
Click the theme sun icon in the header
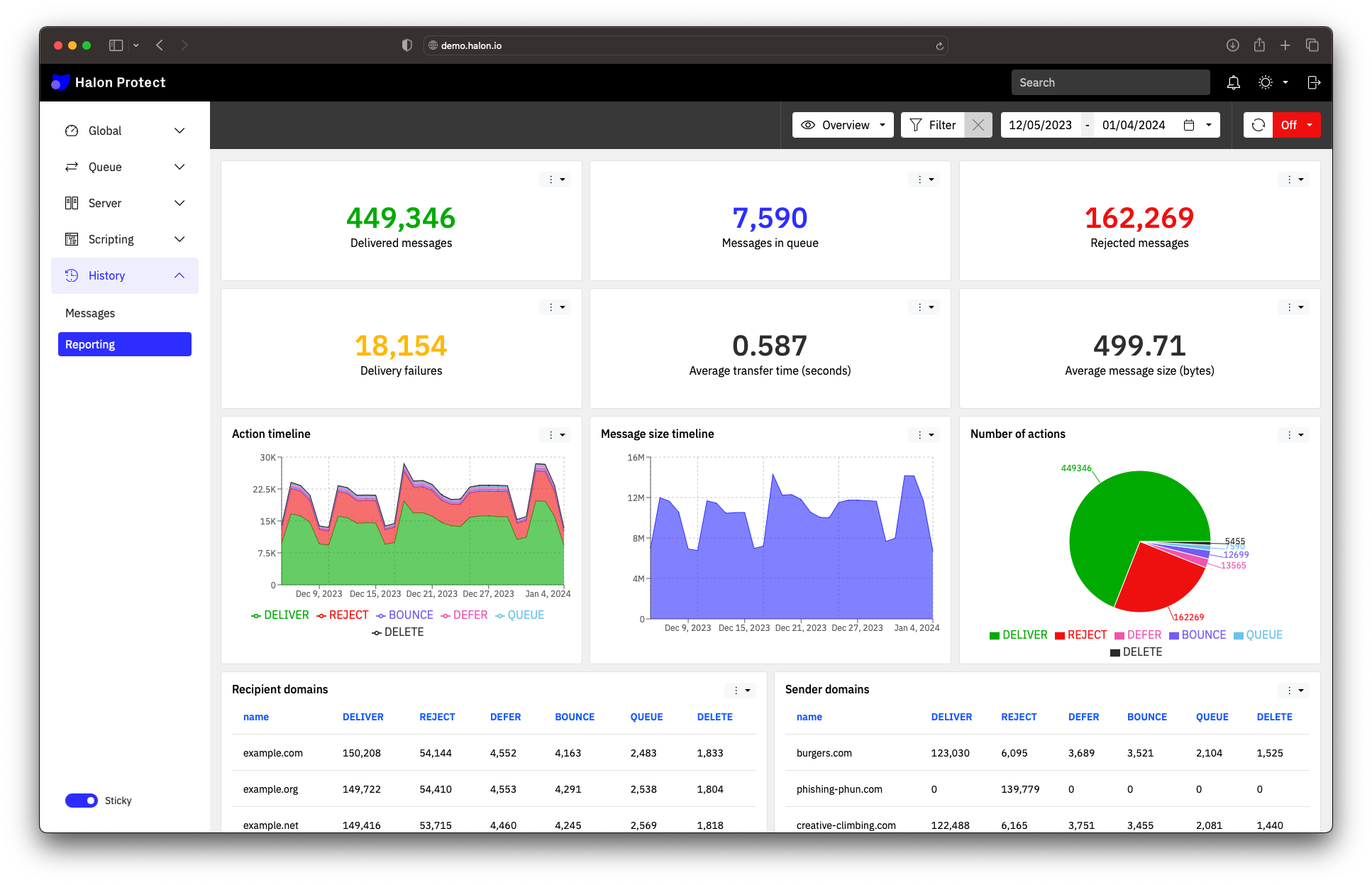coord(1265,82)
